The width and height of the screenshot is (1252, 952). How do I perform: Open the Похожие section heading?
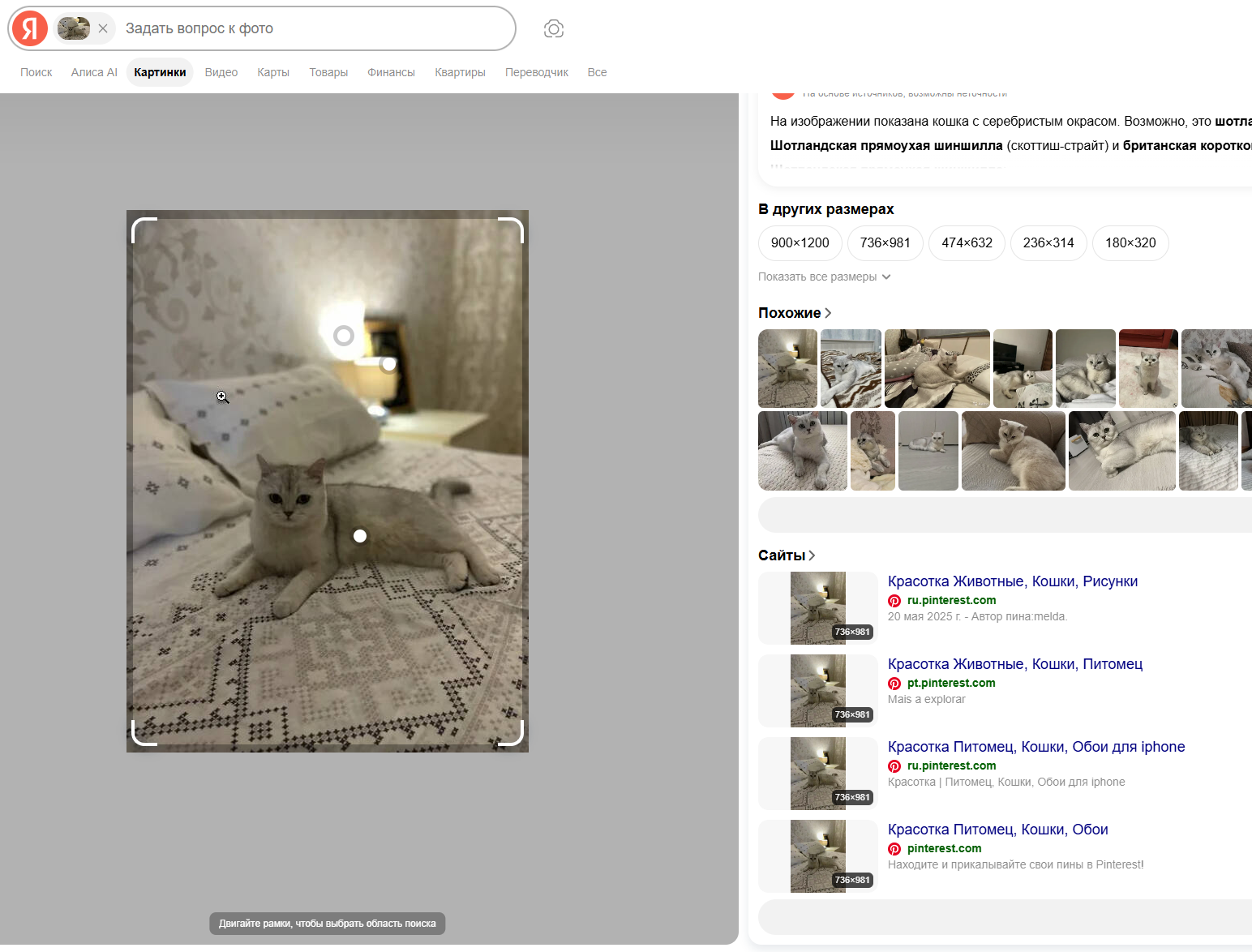pyautogui.click(x=795, y=313)
